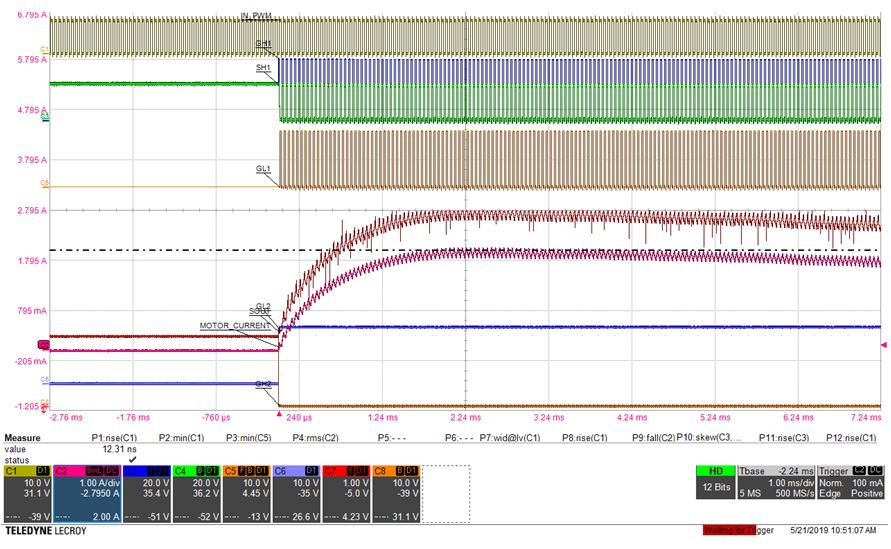Select the P11:rise(C3) measurement column
The height and width of the screenshot is (549, 891).
click(x=783, y=438)
